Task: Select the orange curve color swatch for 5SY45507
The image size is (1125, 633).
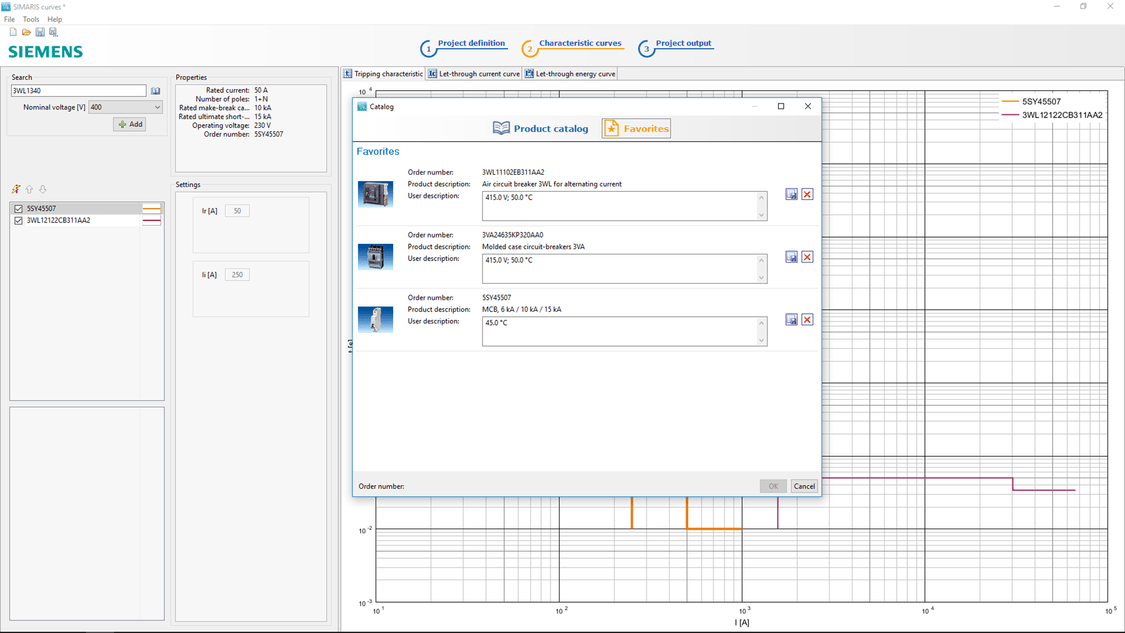Action: (152, 207)
